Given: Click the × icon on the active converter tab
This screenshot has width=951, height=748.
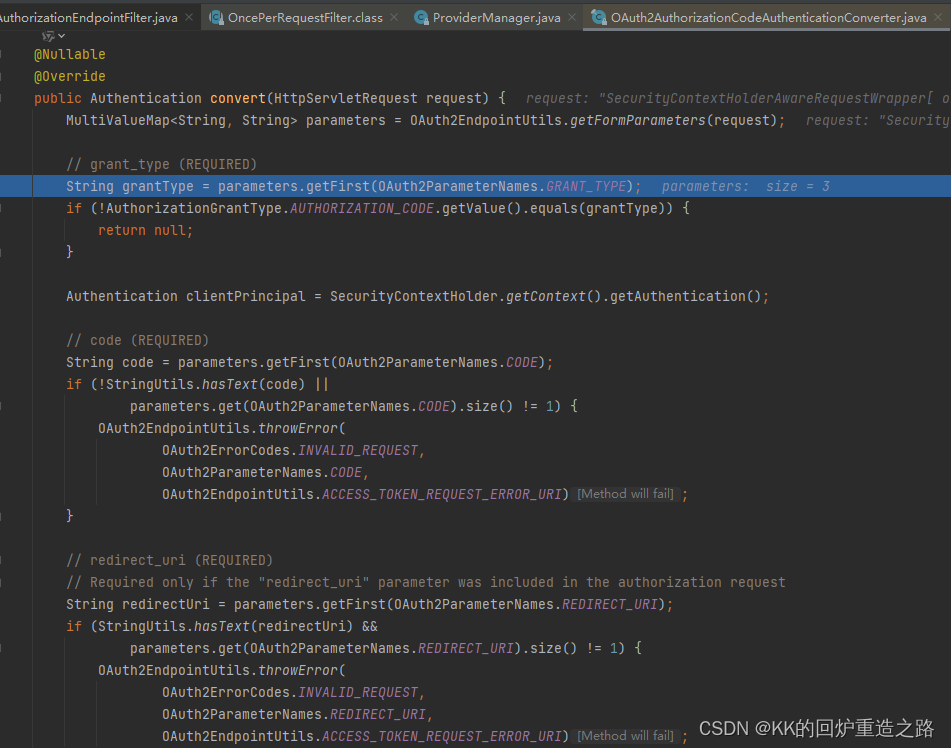Looking at the screenshot, I should pos(938,17).
